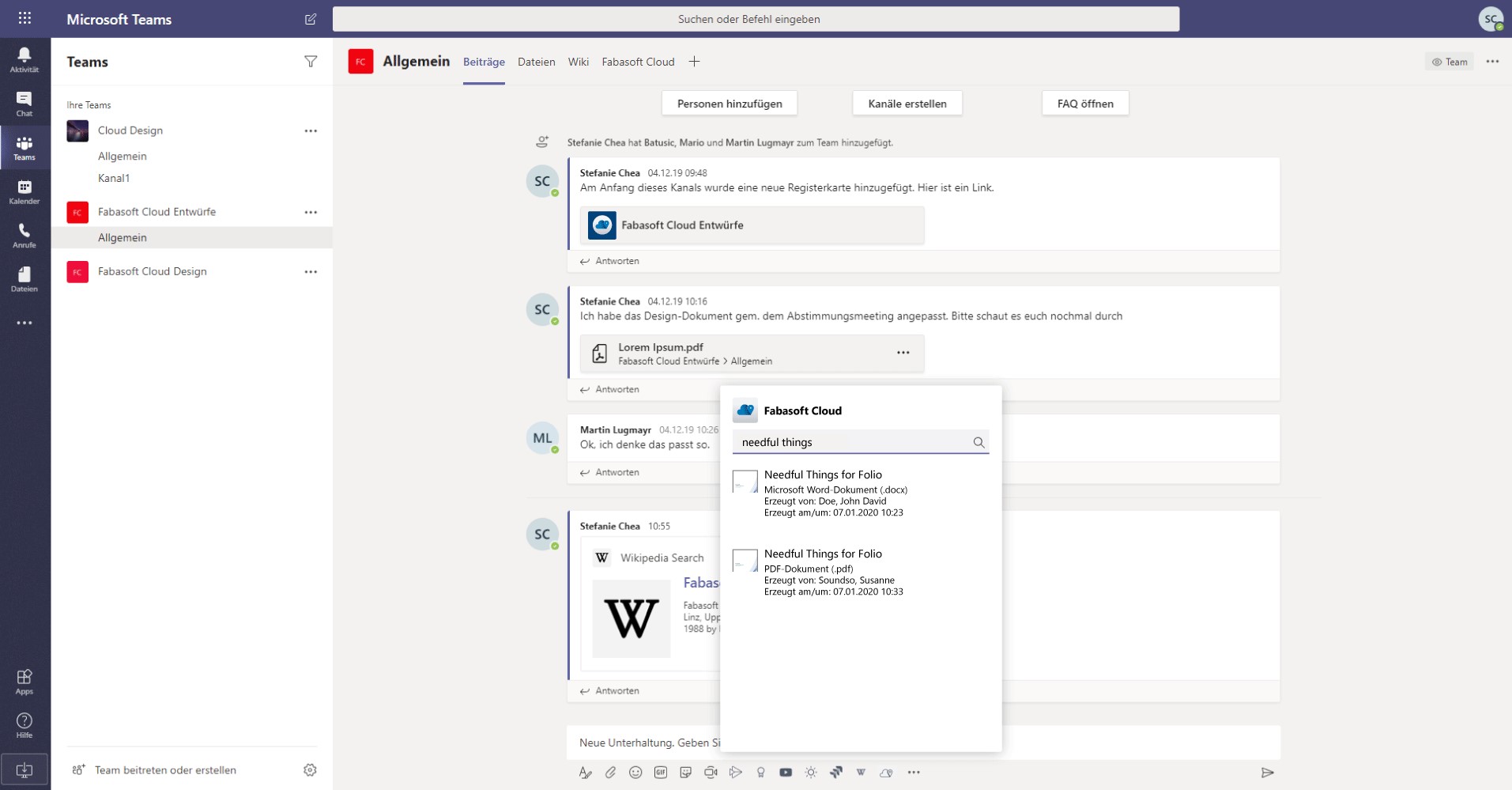Click the search magnifier in Fabasoft Cloud popup

pos(978,443)
